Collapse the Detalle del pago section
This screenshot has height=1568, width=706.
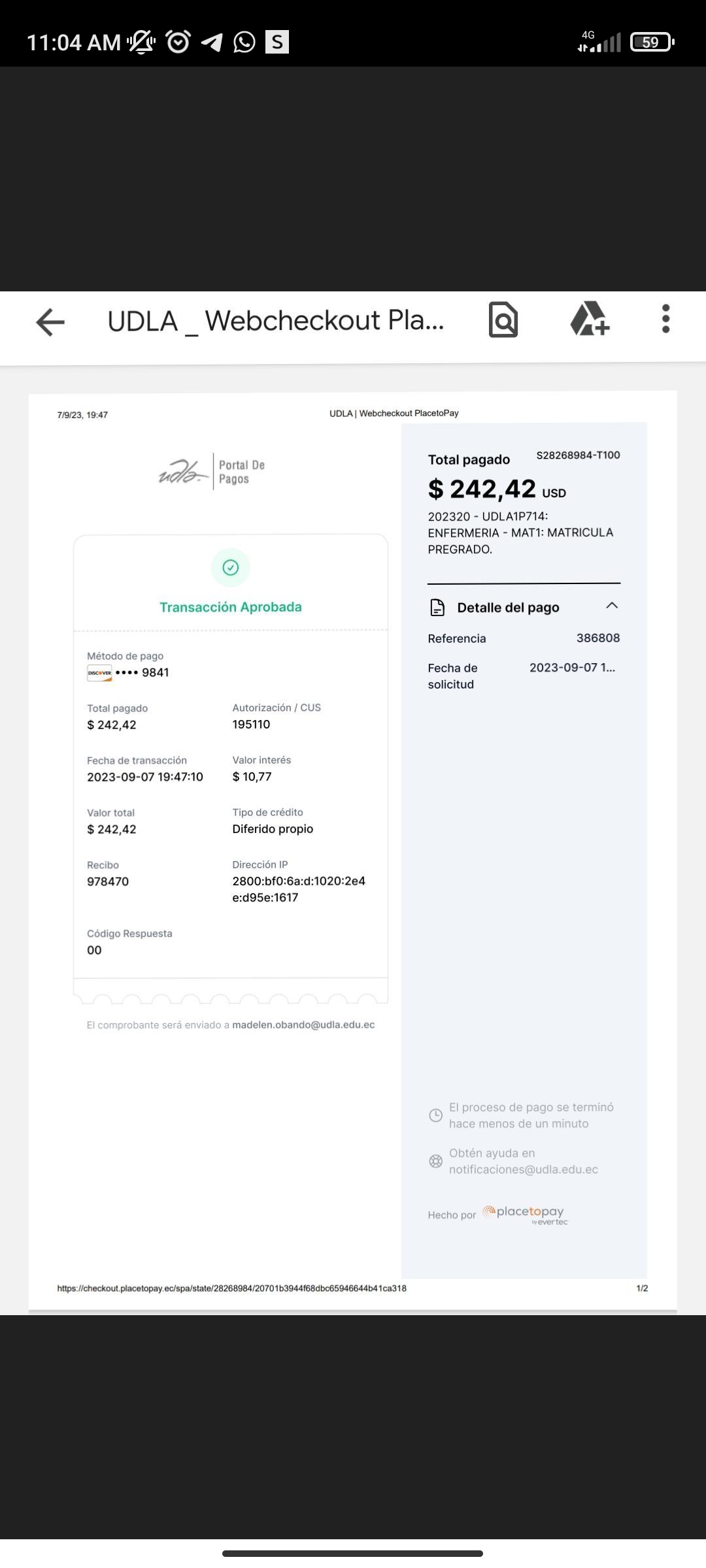pos(612,606)
